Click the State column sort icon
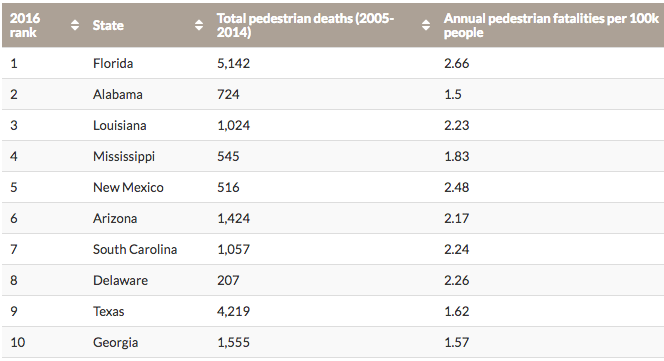 click(x=199, y=25)
